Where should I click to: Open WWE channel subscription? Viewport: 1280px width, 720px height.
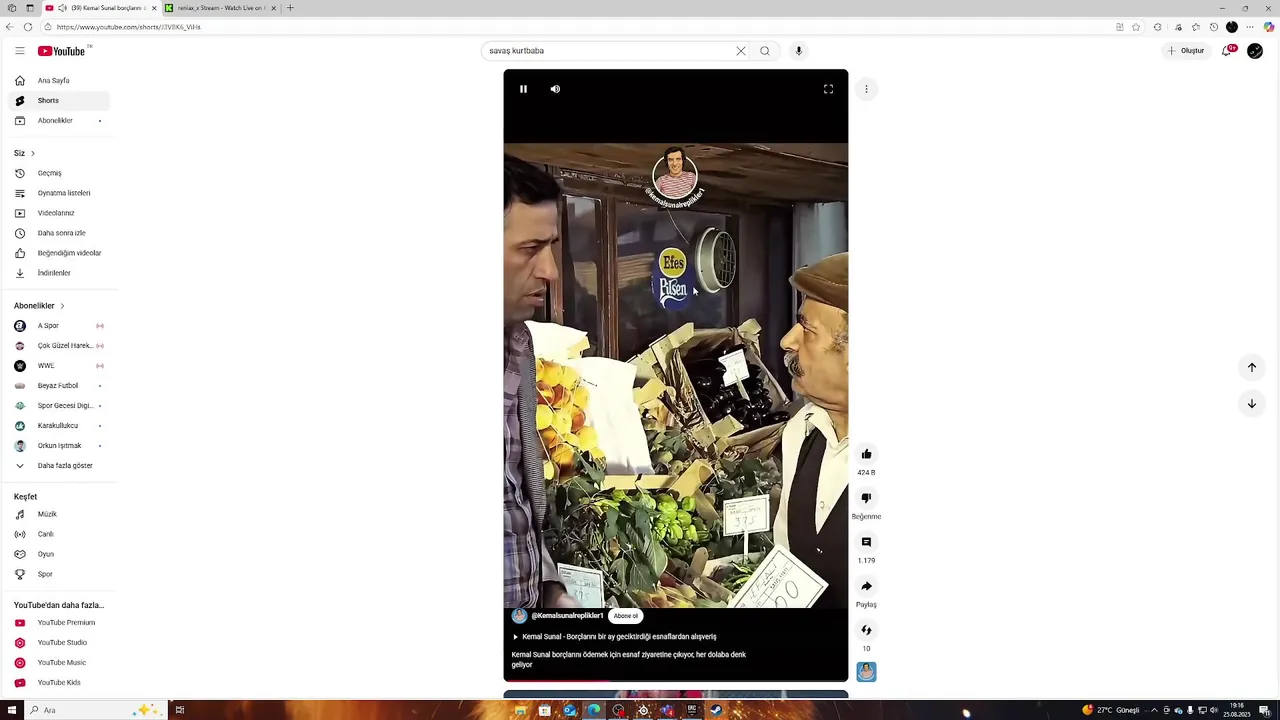click(x=60, y=366)
